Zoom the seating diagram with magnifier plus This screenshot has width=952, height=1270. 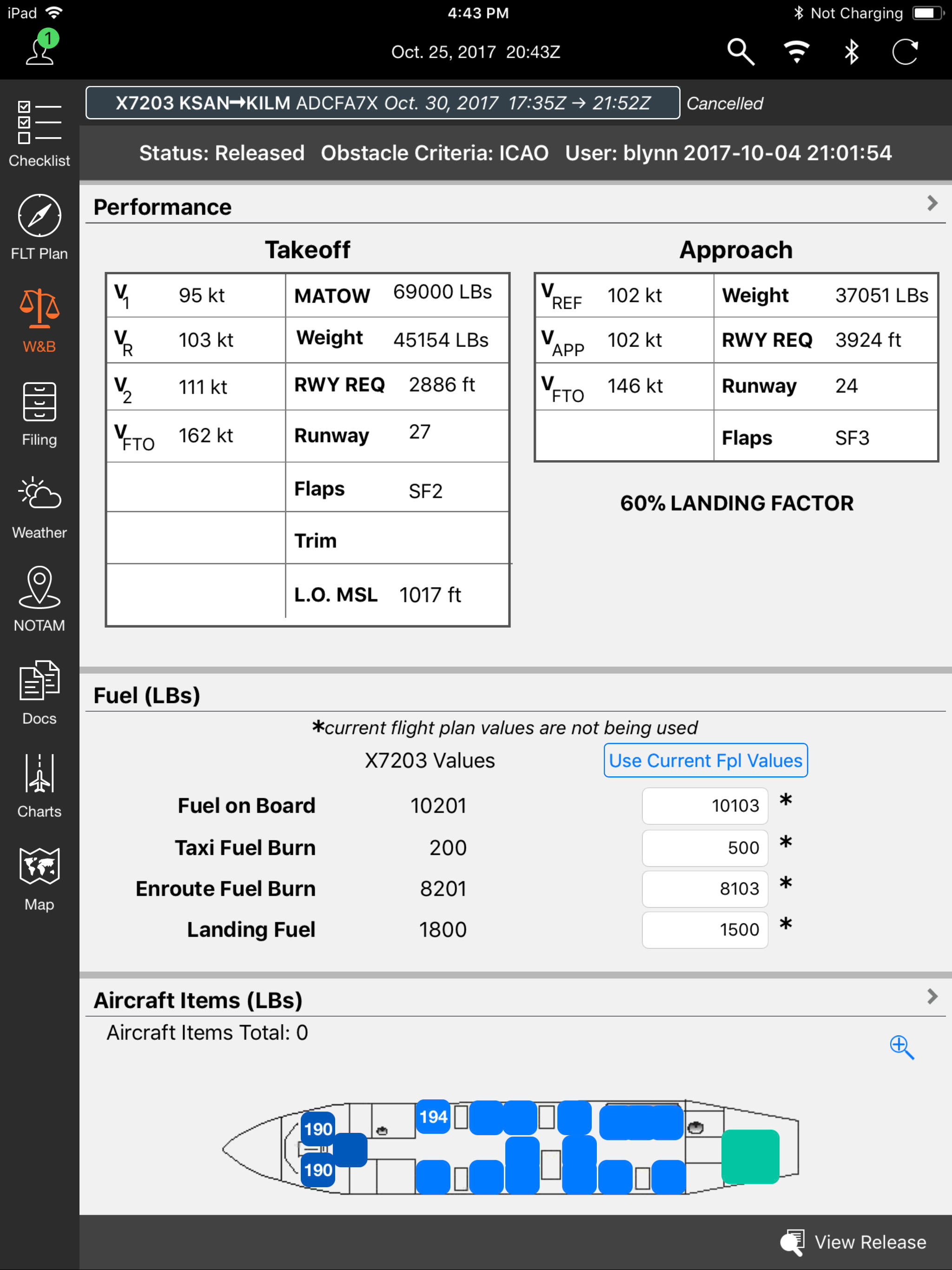[x=901, y=1047]
